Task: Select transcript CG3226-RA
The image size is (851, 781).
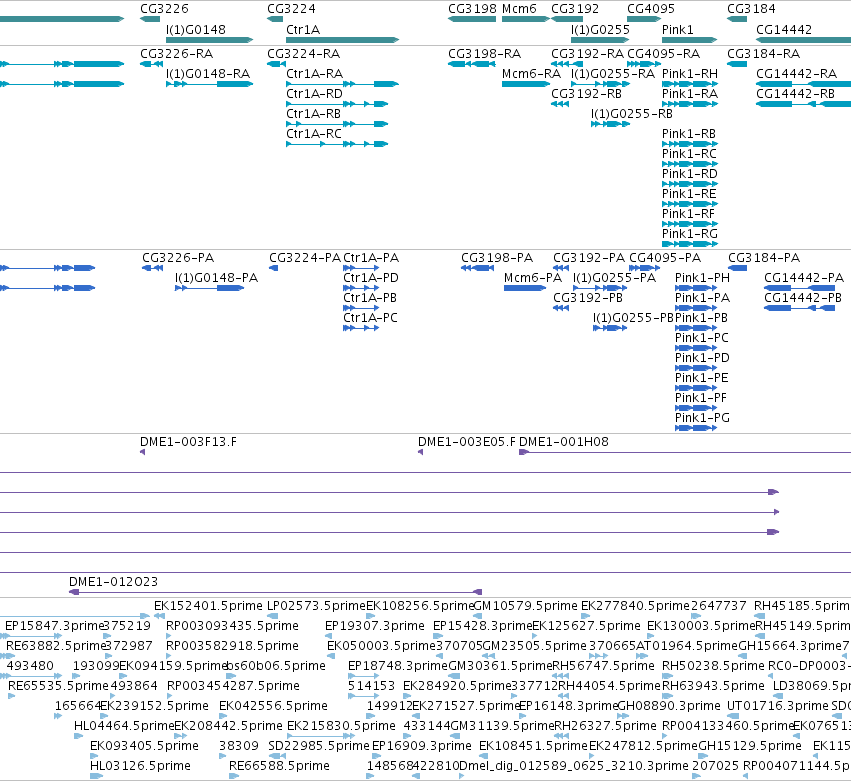Action: 176,54
